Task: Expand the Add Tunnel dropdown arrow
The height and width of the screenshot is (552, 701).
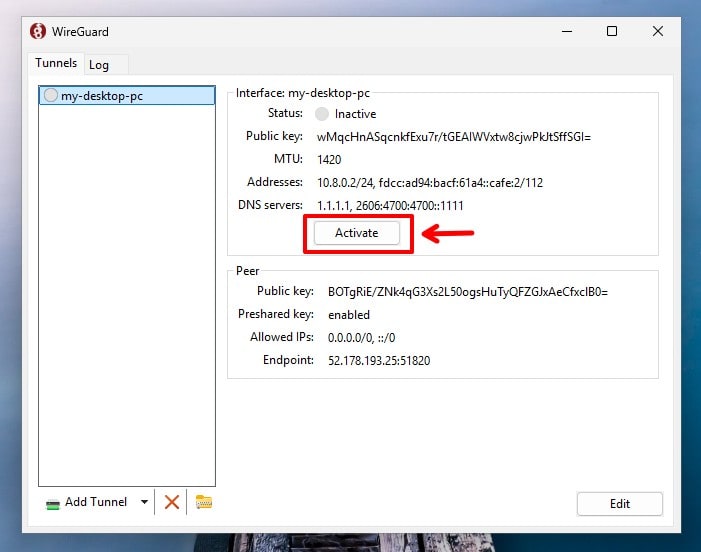Action: tap(144, 502)
